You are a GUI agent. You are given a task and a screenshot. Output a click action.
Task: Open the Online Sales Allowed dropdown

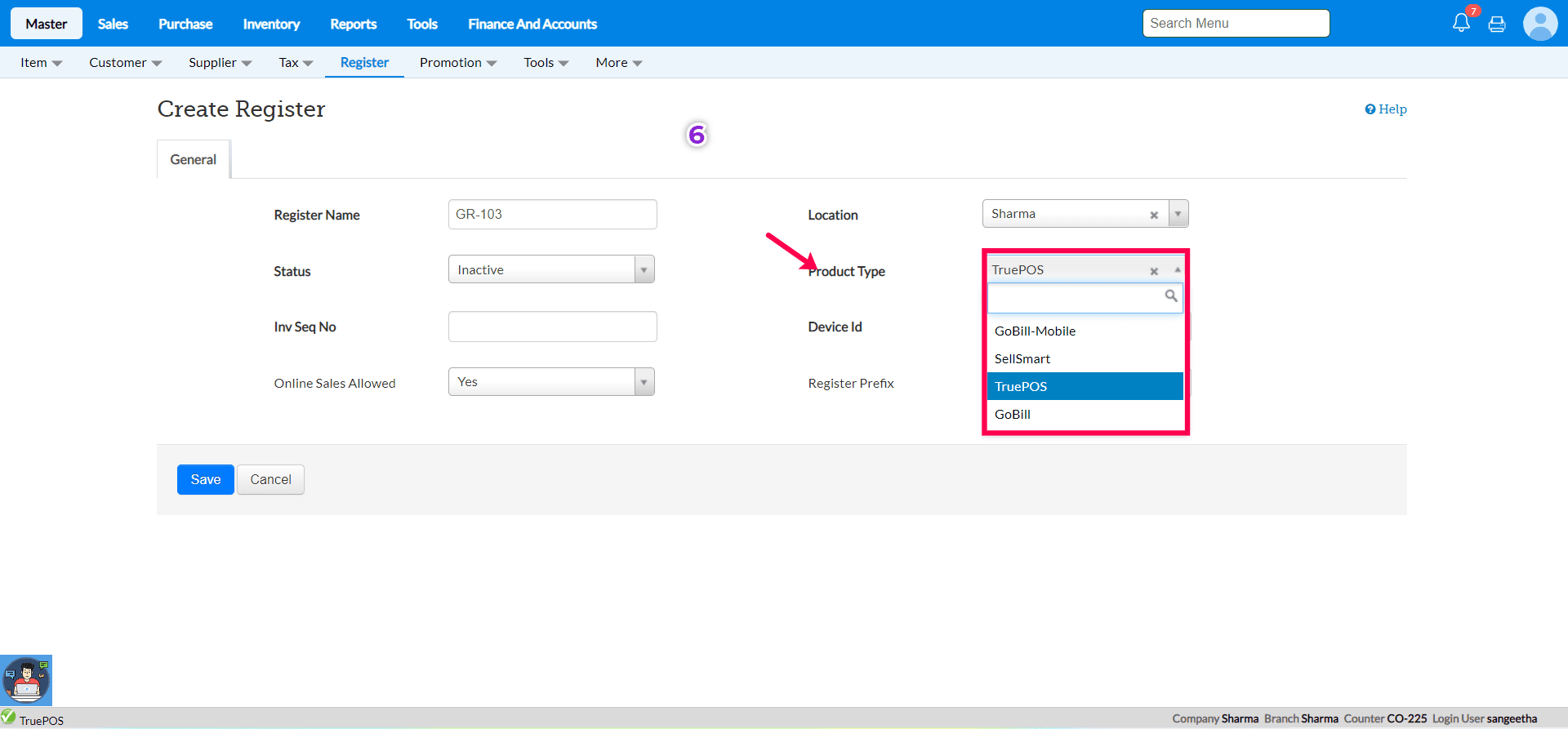click(644, 382)
